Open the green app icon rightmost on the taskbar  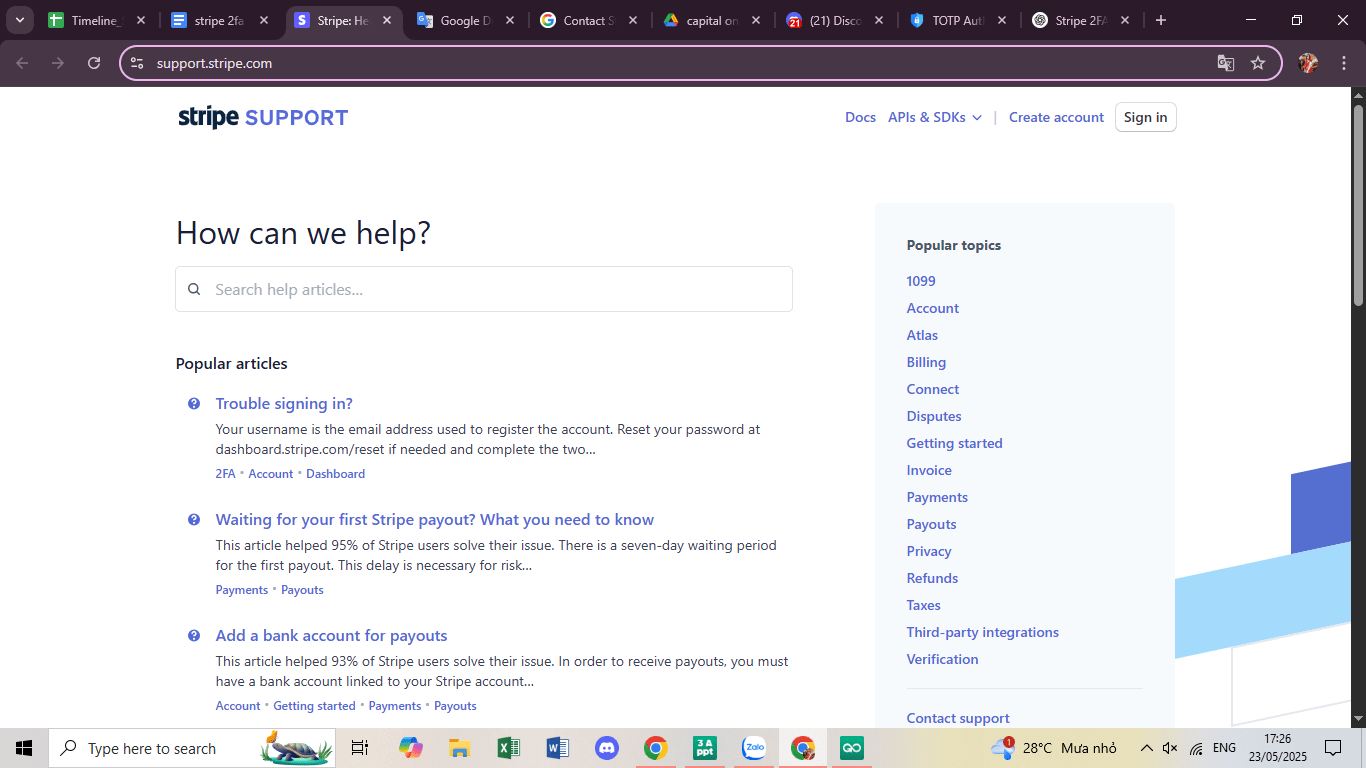(852, 748)
